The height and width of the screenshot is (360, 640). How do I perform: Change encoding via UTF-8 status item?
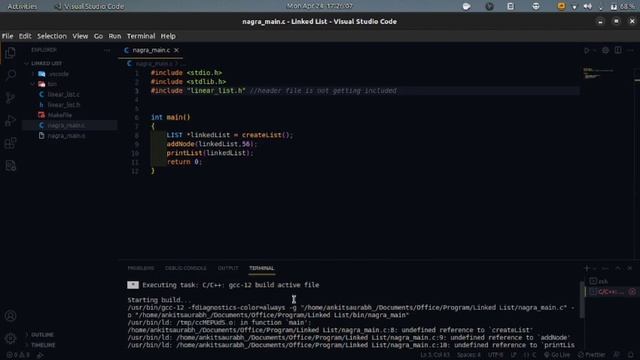(496, 355)
